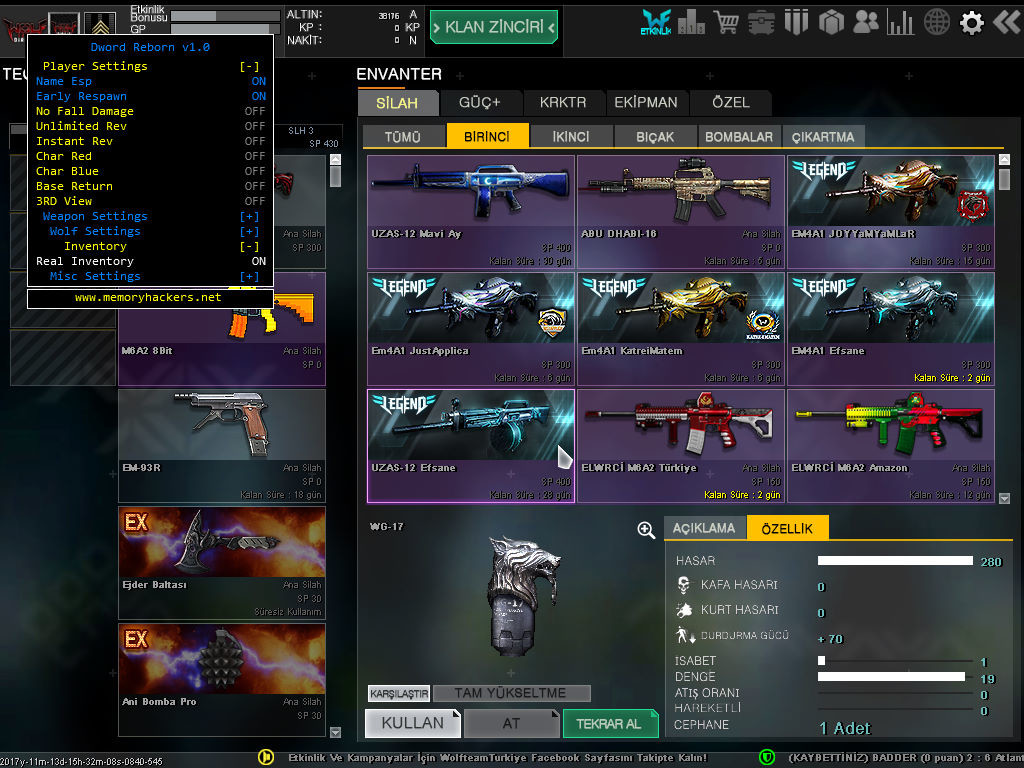Open the globe icon

tap(936, 23)
